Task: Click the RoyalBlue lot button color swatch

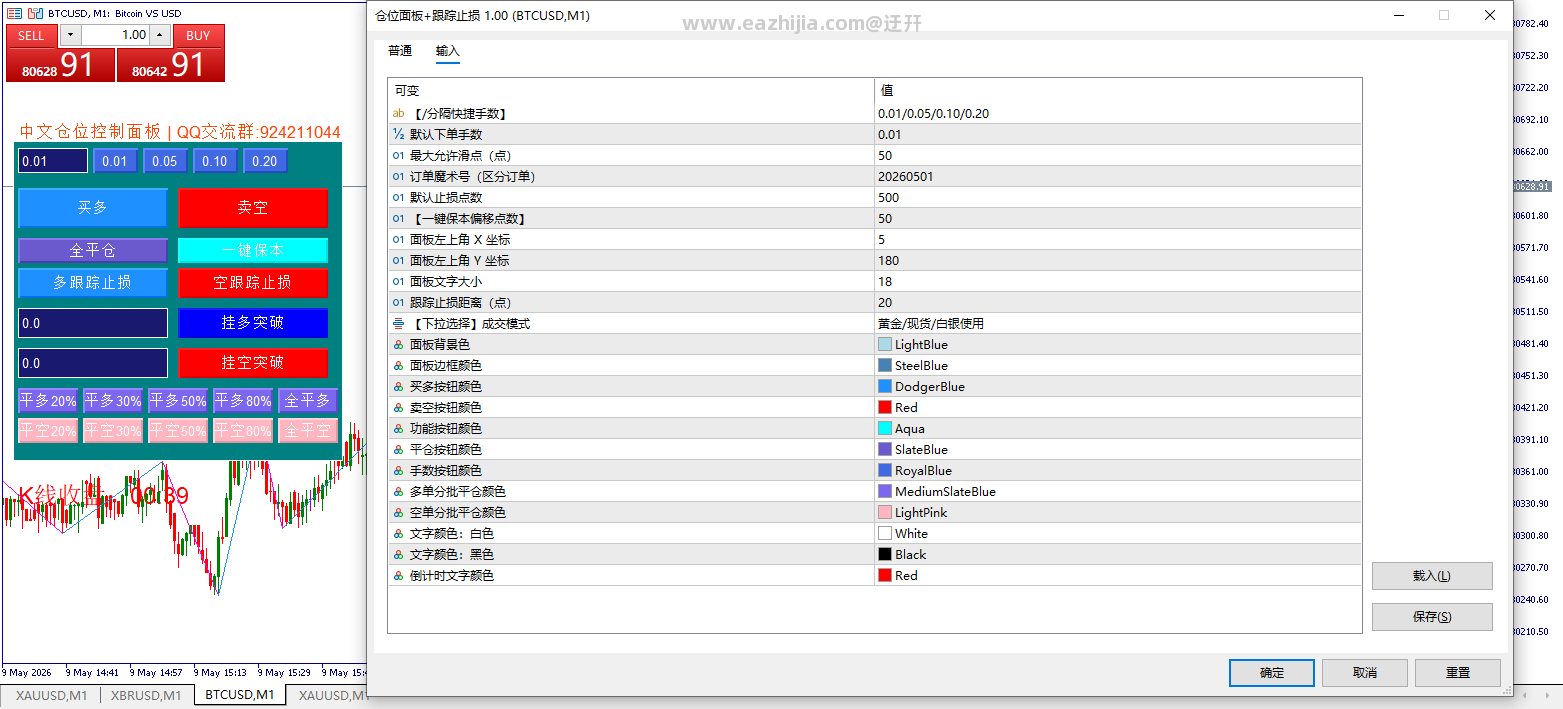Action: tap(885, 471)
